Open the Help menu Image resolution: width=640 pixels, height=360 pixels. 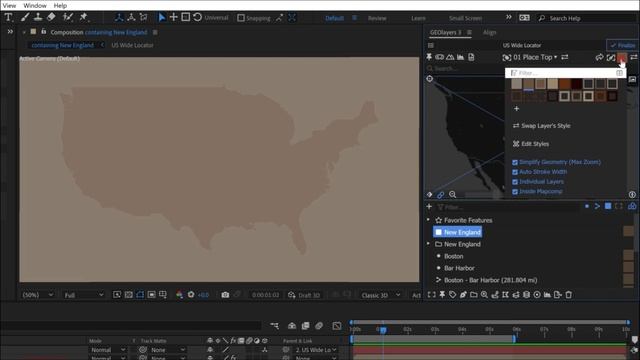[x=60, y=5]
